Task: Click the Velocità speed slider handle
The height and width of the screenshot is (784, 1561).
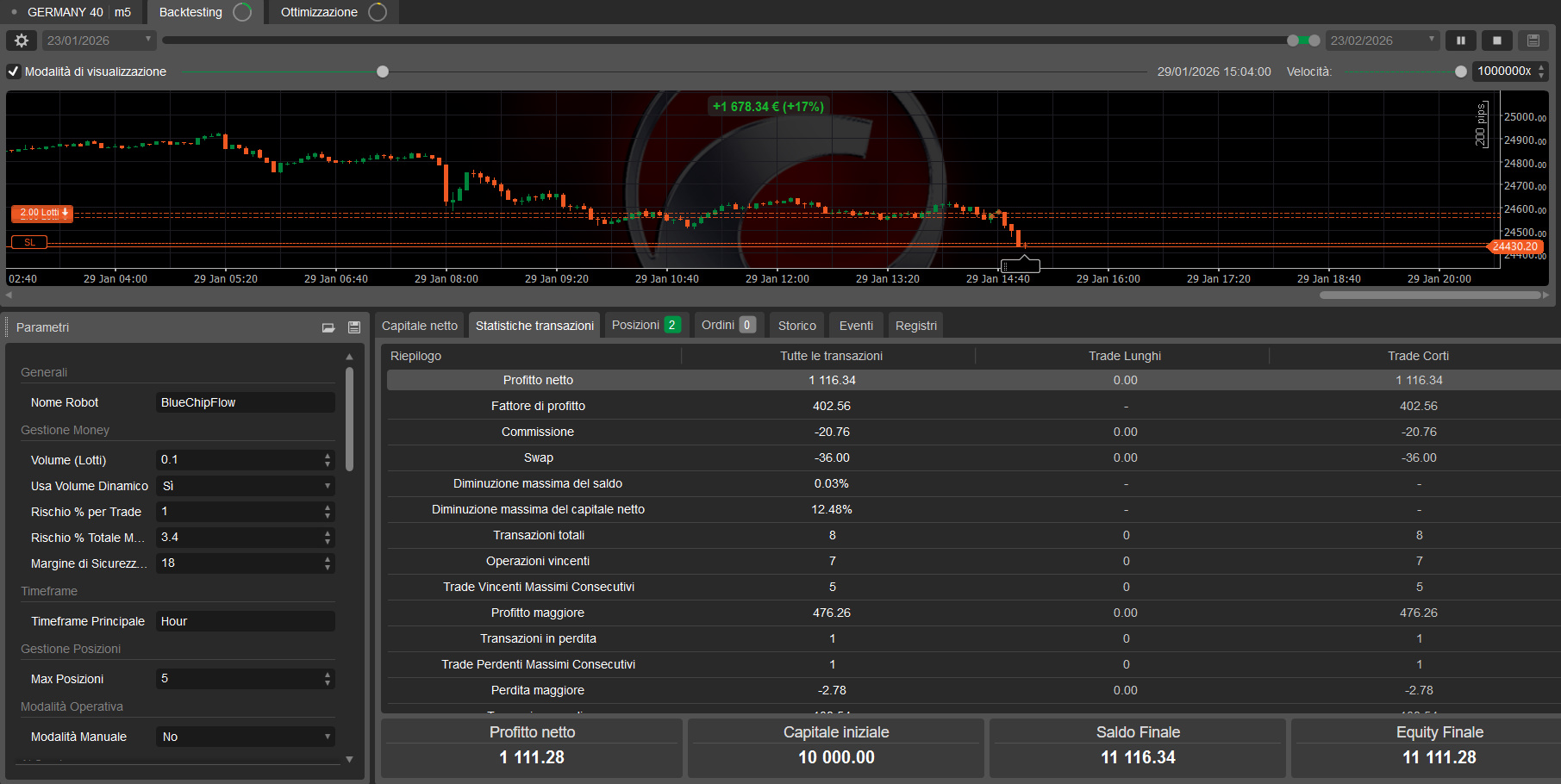Action: click(x=1460, y=72)
